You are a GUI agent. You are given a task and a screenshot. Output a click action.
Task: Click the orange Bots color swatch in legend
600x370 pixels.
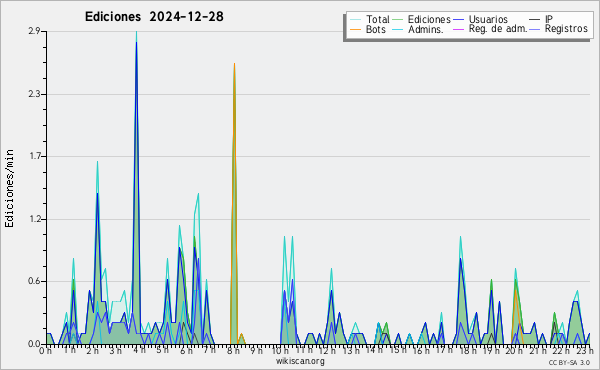tap(355, 29)
